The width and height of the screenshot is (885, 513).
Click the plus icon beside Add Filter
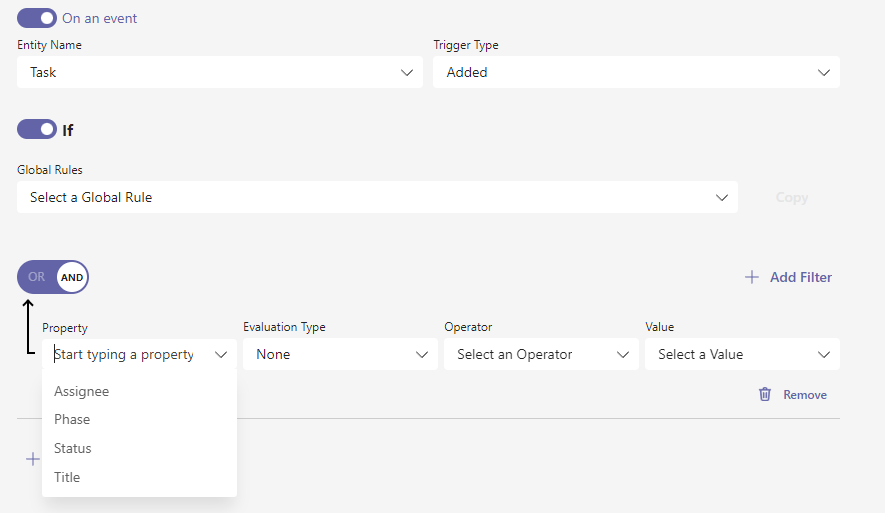pyautogui.click(x=751, y=277)
